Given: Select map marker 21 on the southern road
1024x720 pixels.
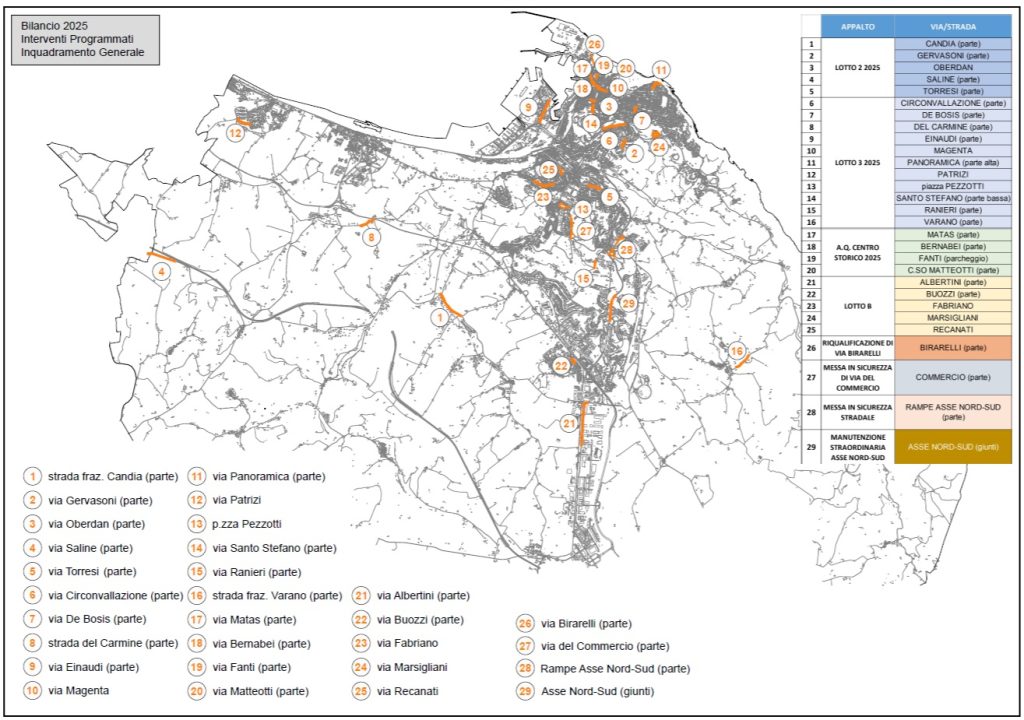Looking at the screenshot, I should click(x=569, y=424).
